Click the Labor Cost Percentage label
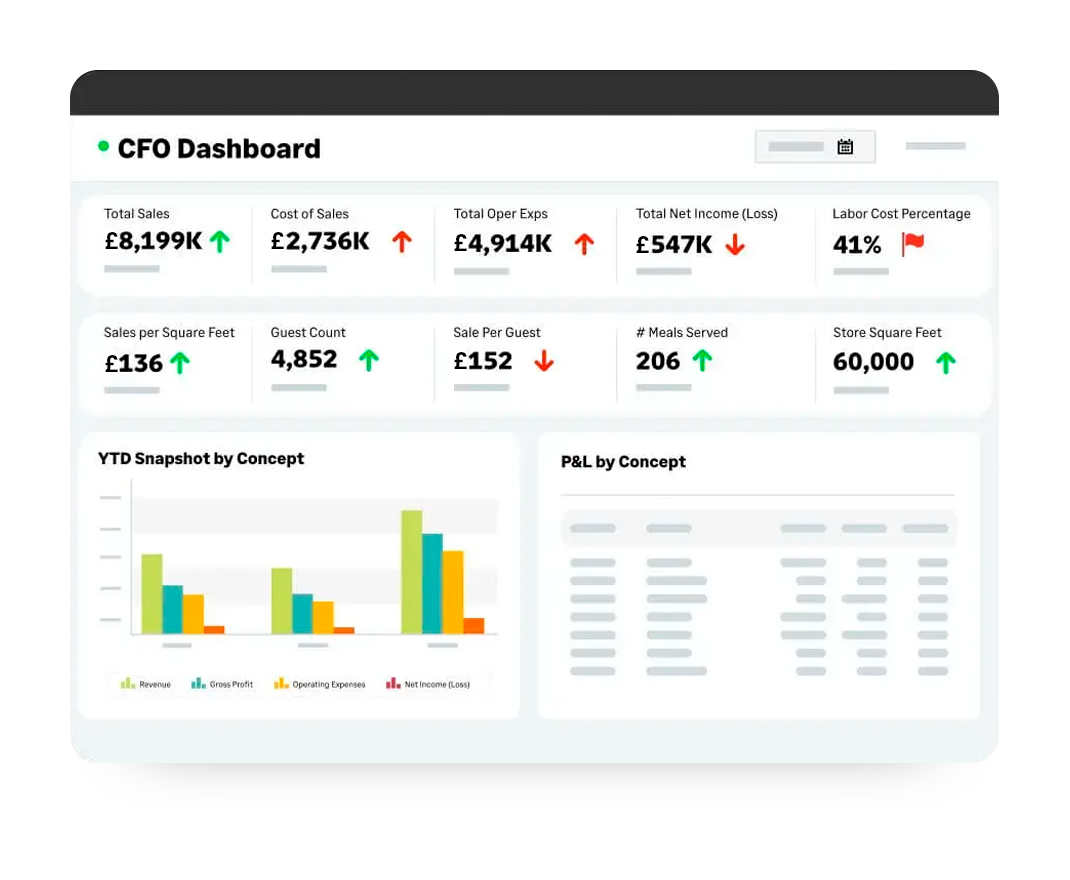This screenshot has width=1070, height=880. tap(901, 214)
